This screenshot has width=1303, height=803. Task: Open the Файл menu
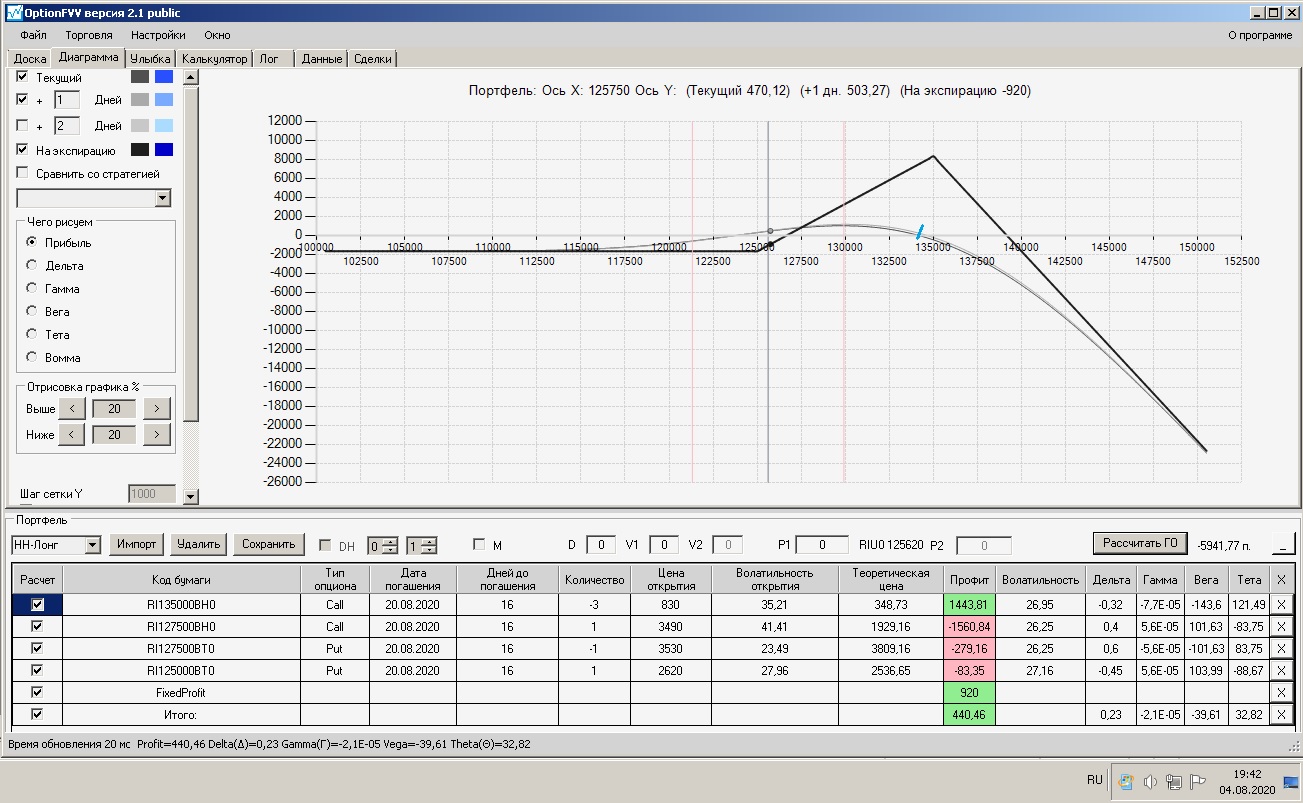(33, 35)
